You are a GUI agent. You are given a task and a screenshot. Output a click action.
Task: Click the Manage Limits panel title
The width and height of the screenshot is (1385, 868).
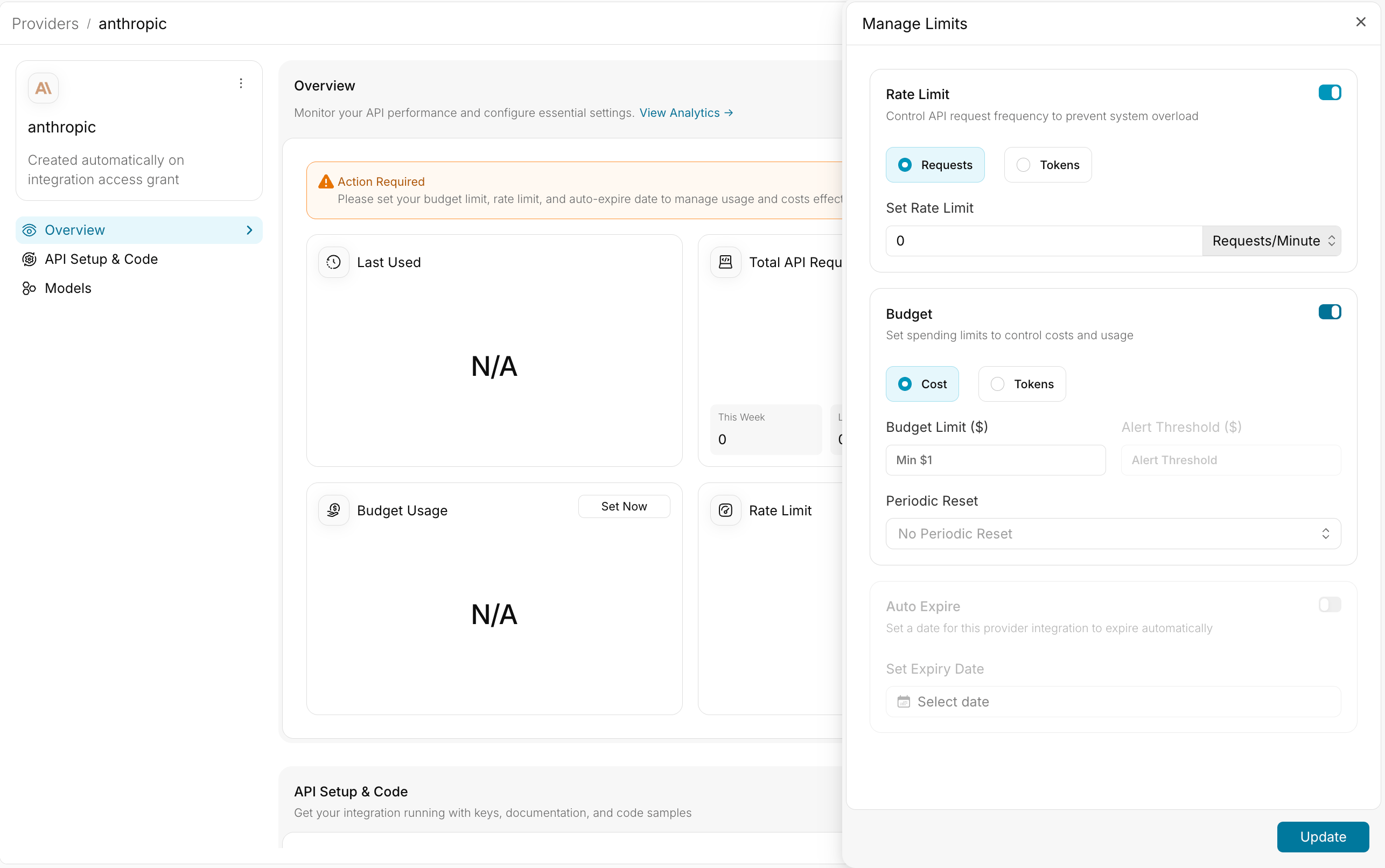point(914,24)
